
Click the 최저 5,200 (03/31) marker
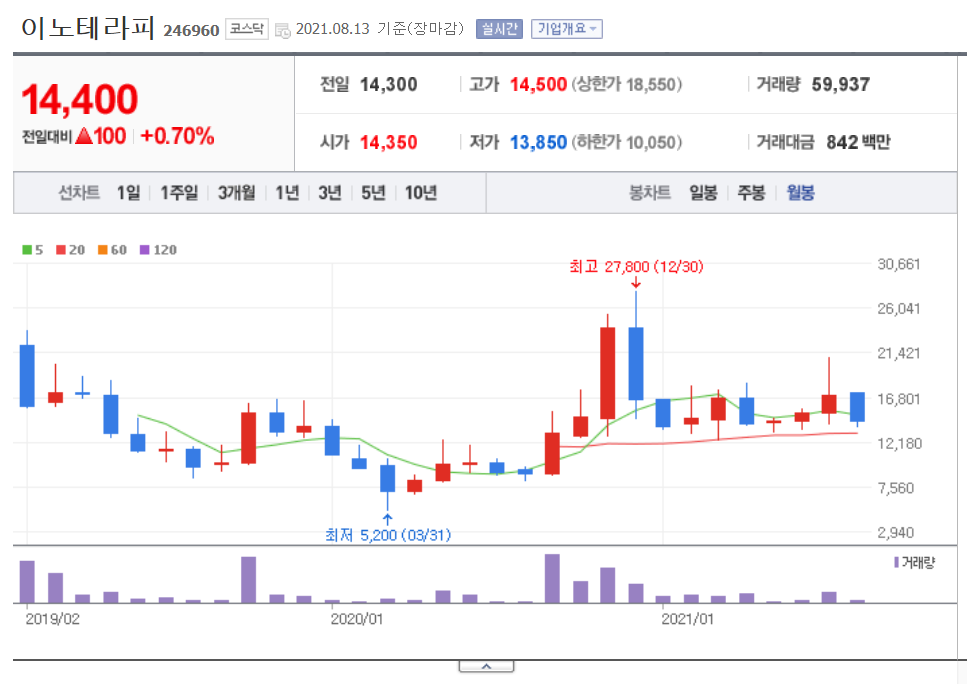click(388, 535)
